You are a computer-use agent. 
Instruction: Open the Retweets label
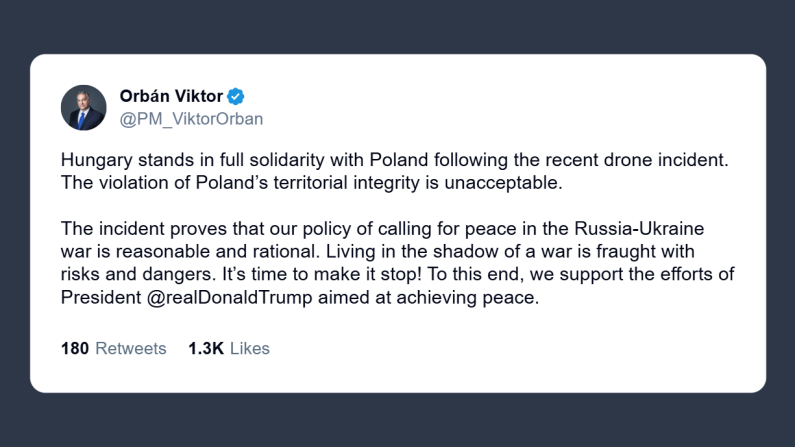tap(132, 349)
